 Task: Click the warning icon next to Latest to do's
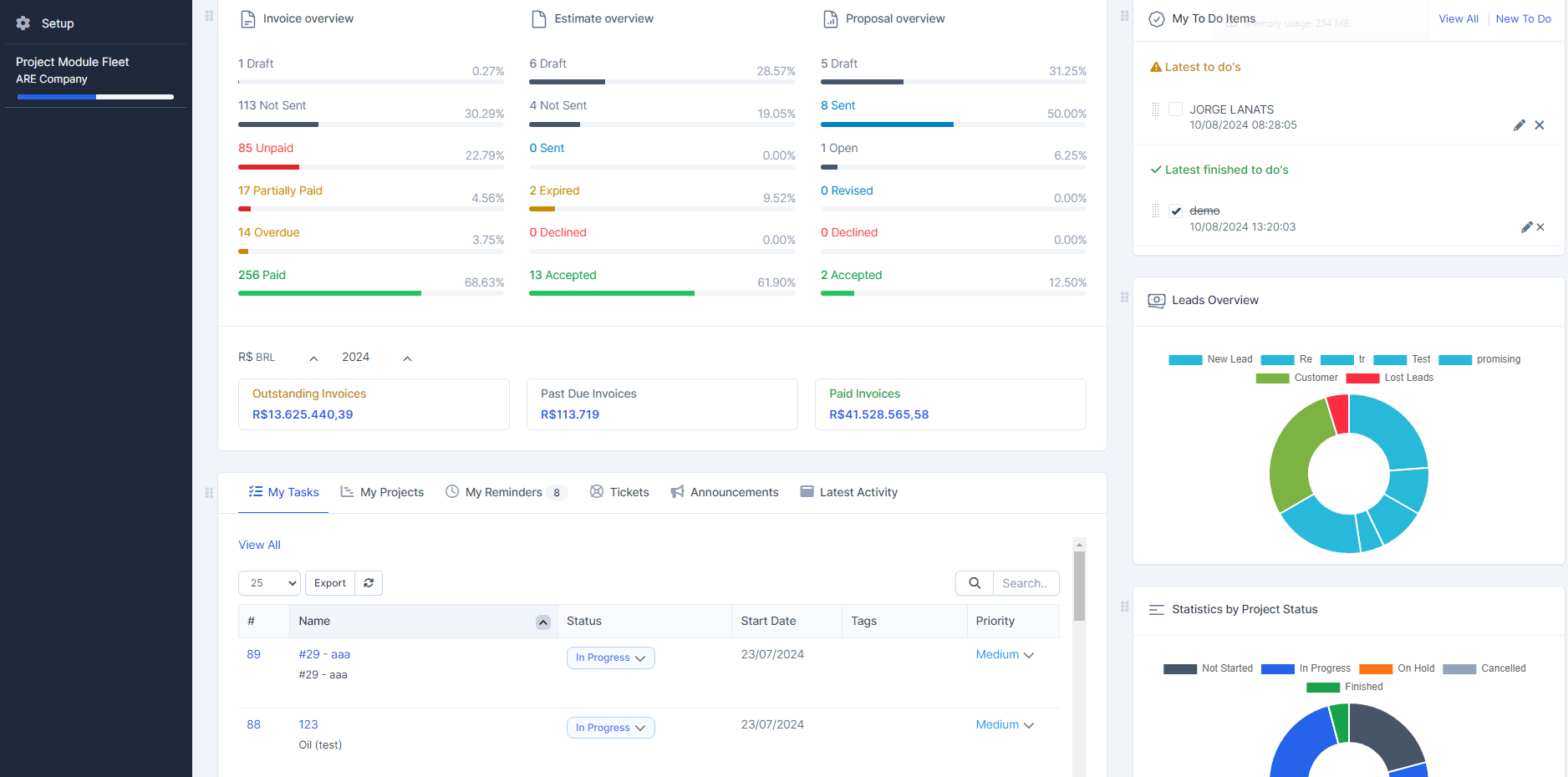[x=1156, y=67]
